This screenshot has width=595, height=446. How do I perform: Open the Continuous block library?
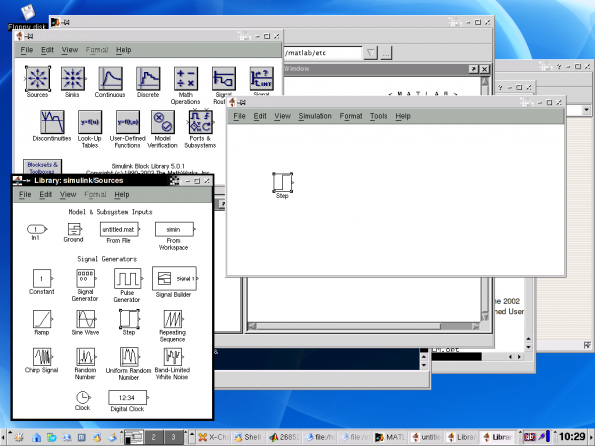click(110, 79)
